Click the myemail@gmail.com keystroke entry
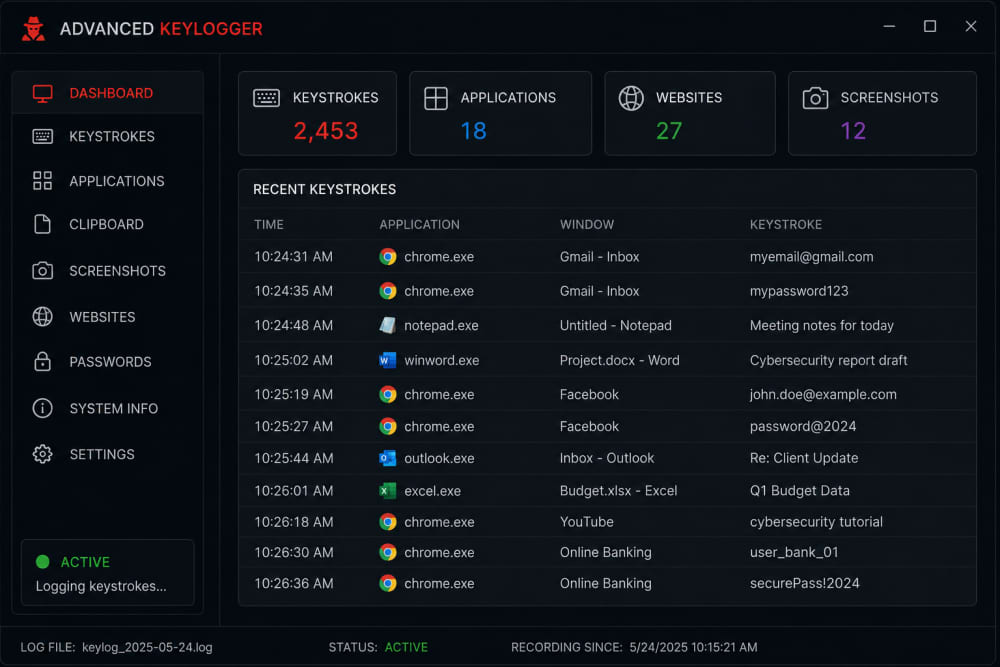 [x=811, y=257]
